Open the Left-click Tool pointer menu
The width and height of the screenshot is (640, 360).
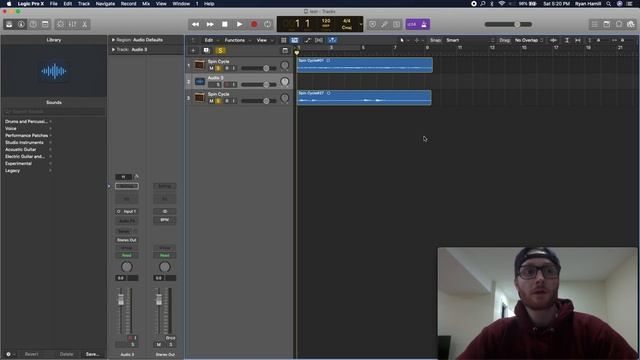tap(404, 40)
